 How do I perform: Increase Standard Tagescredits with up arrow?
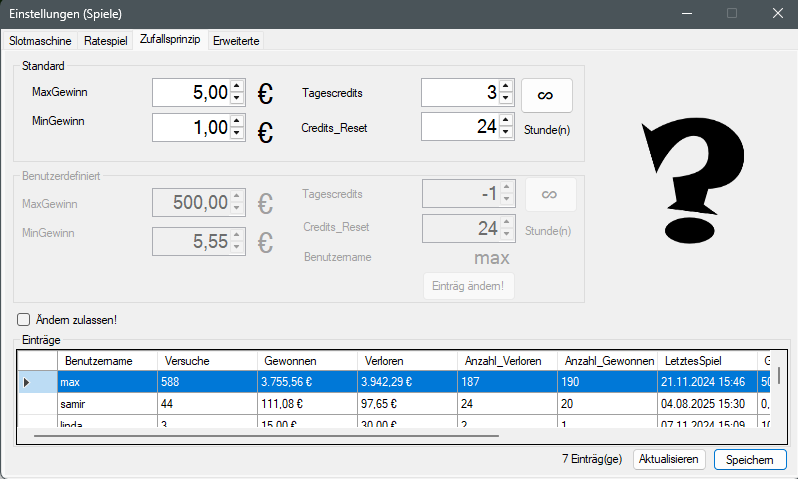coord(505,86)
